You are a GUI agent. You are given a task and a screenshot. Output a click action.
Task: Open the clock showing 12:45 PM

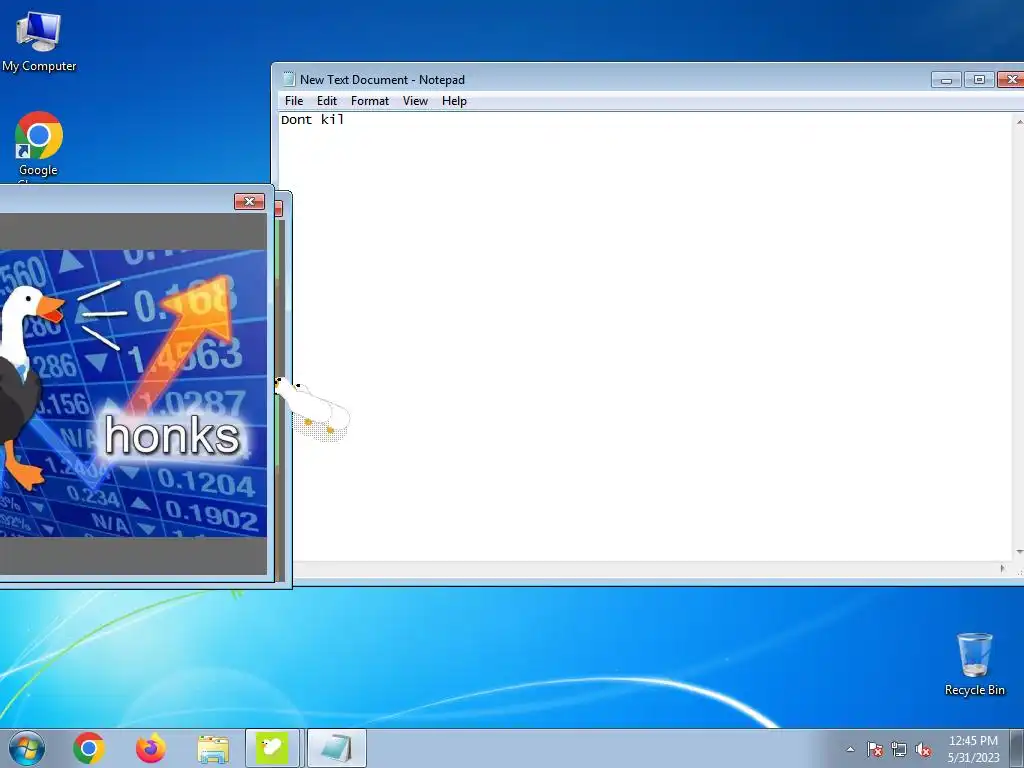(x=973, y=748)
